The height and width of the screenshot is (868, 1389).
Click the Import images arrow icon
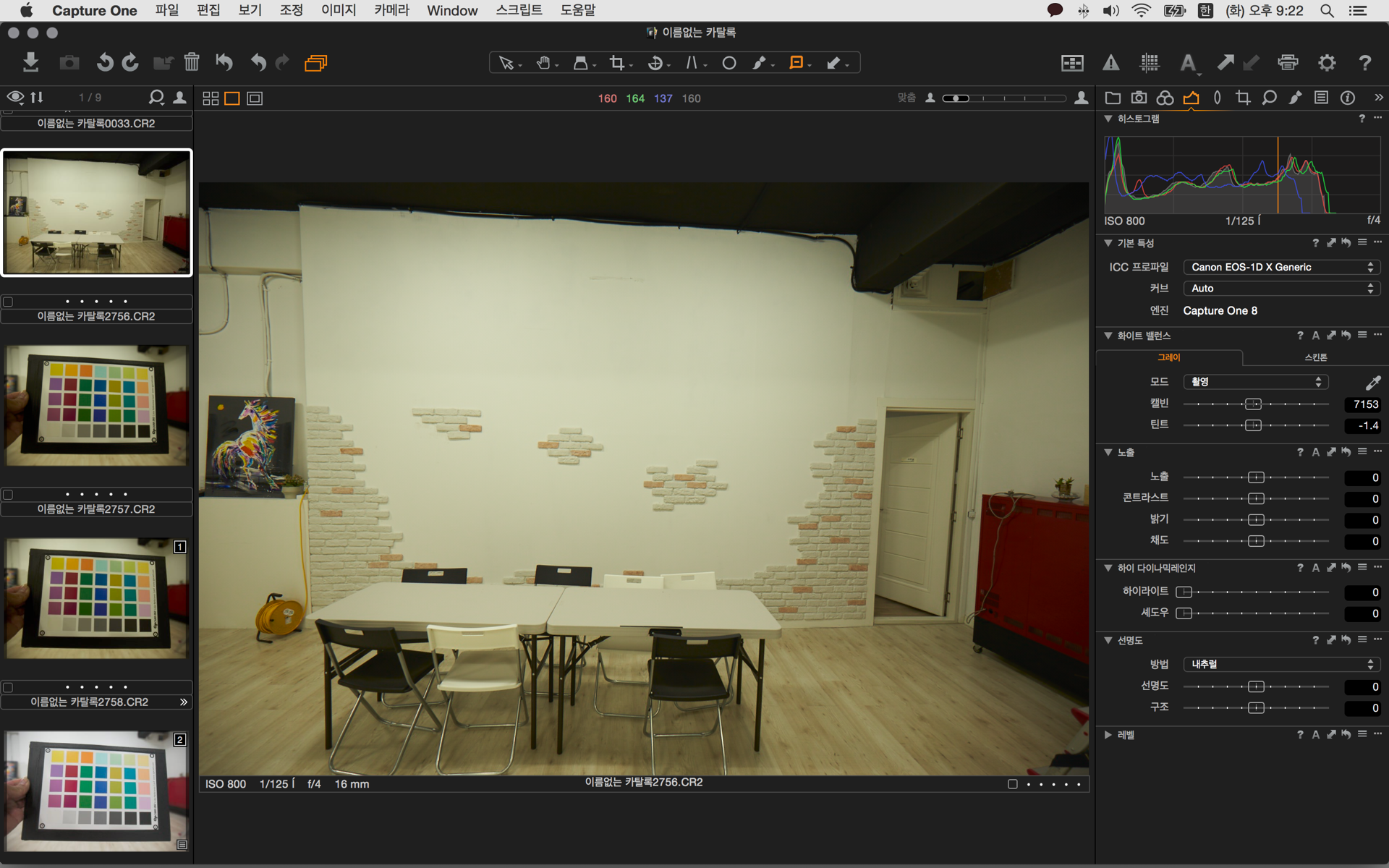30,62
